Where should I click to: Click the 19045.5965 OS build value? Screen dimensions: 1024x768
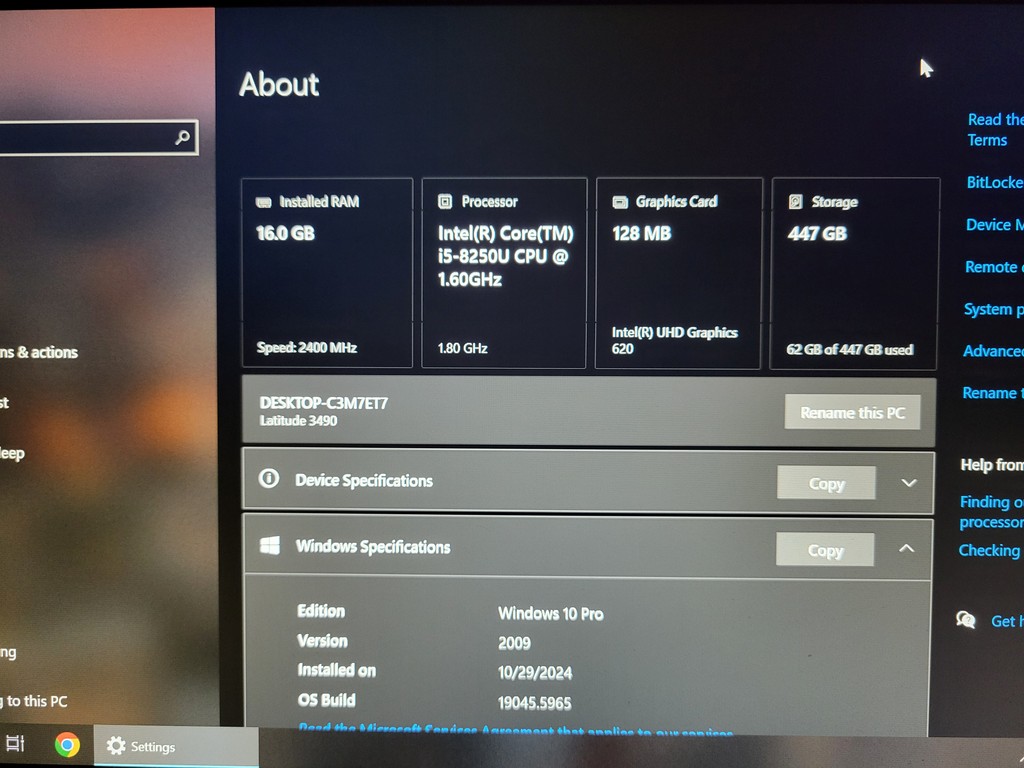[x=534, y=703]
